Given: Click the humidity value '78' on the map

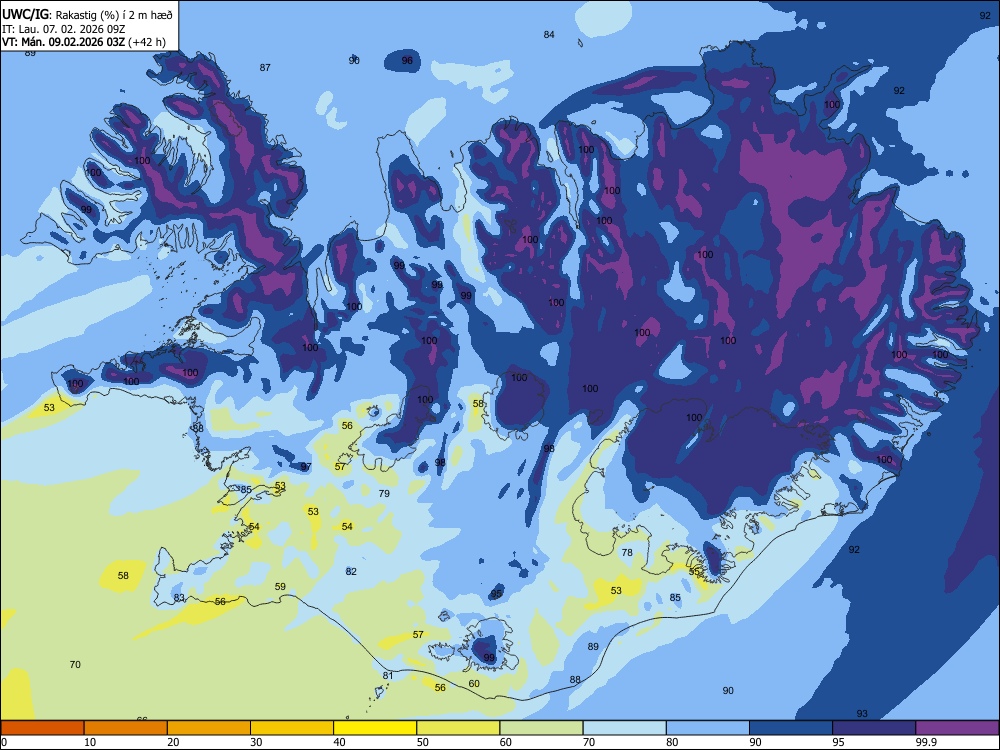Looking at the screenshot, I should click(628, 552).
